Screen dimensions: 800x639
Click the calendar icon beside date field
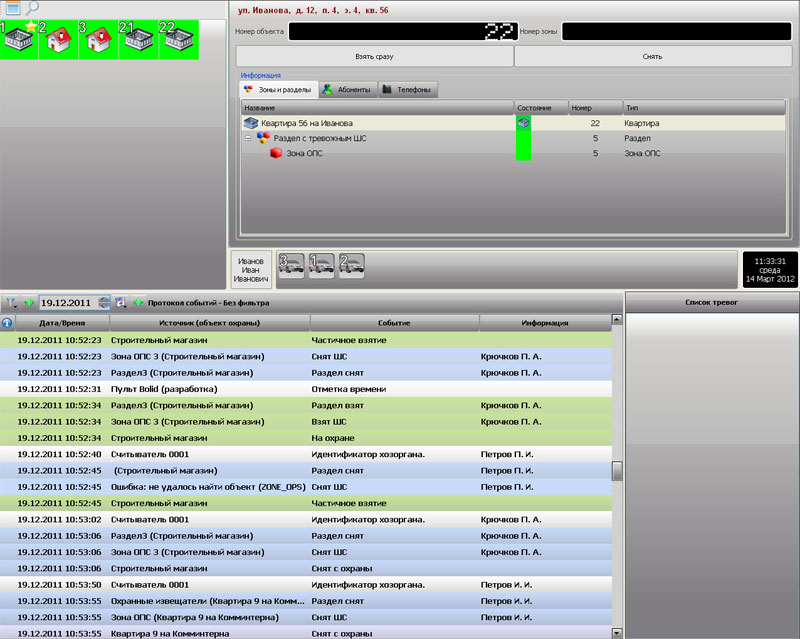[x=121, y=302]
